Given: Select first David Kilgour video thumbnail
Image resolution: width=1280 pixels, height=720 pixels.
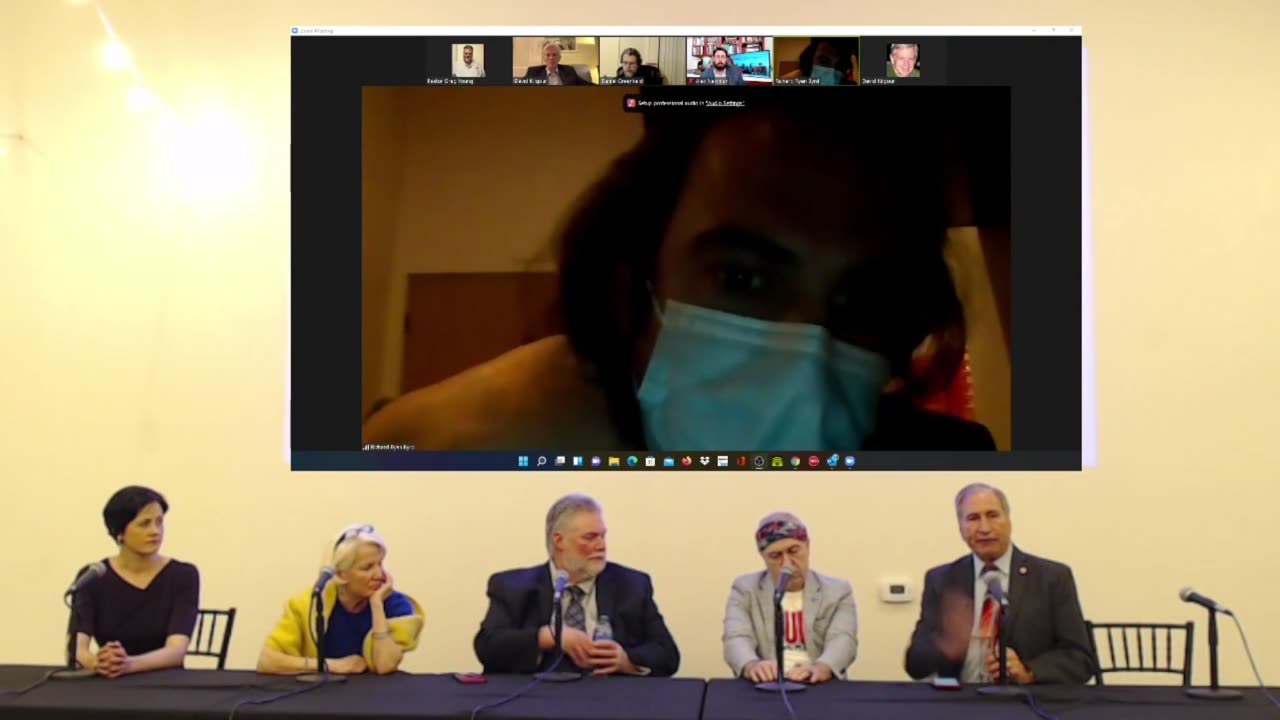Looking at the screenshot, I should [555, 61].
